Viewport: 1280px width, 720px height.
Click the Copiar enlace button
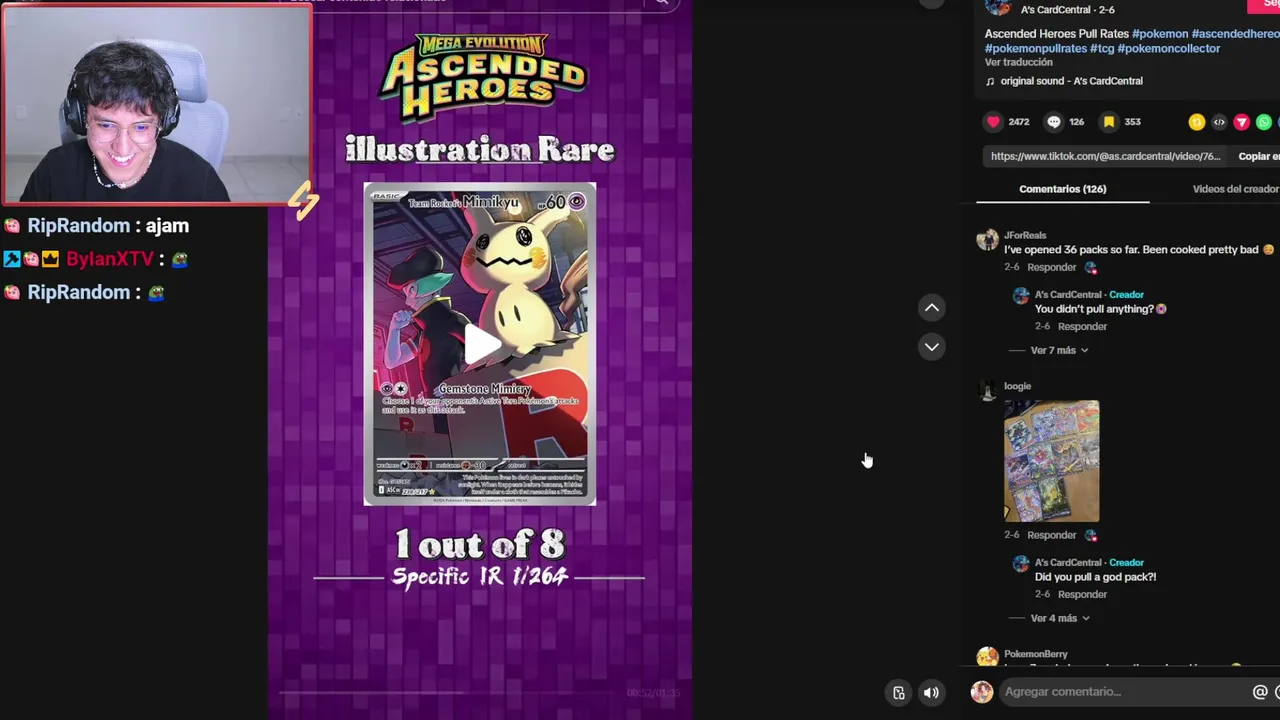tap(1259, 156)
